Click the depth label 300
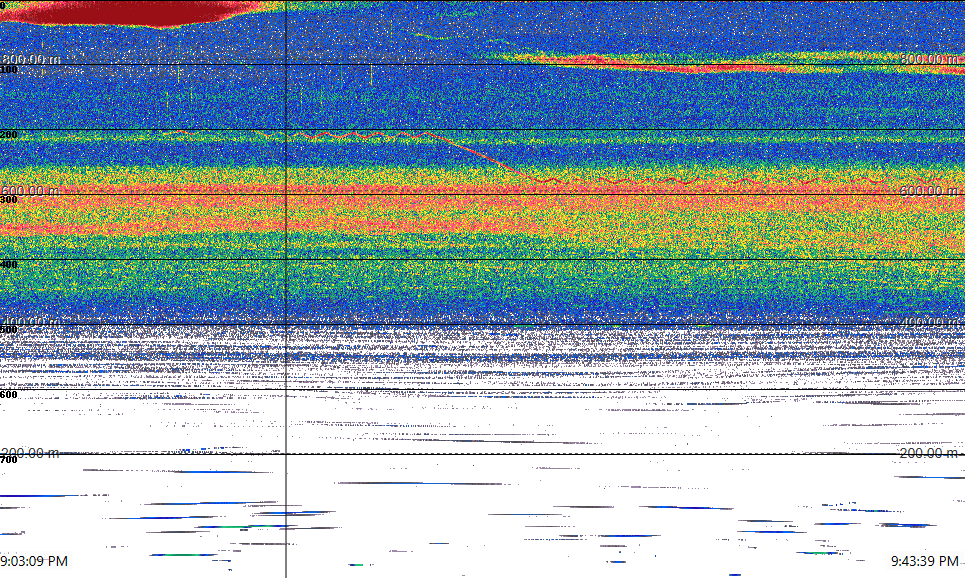 [x=9, y=199]
